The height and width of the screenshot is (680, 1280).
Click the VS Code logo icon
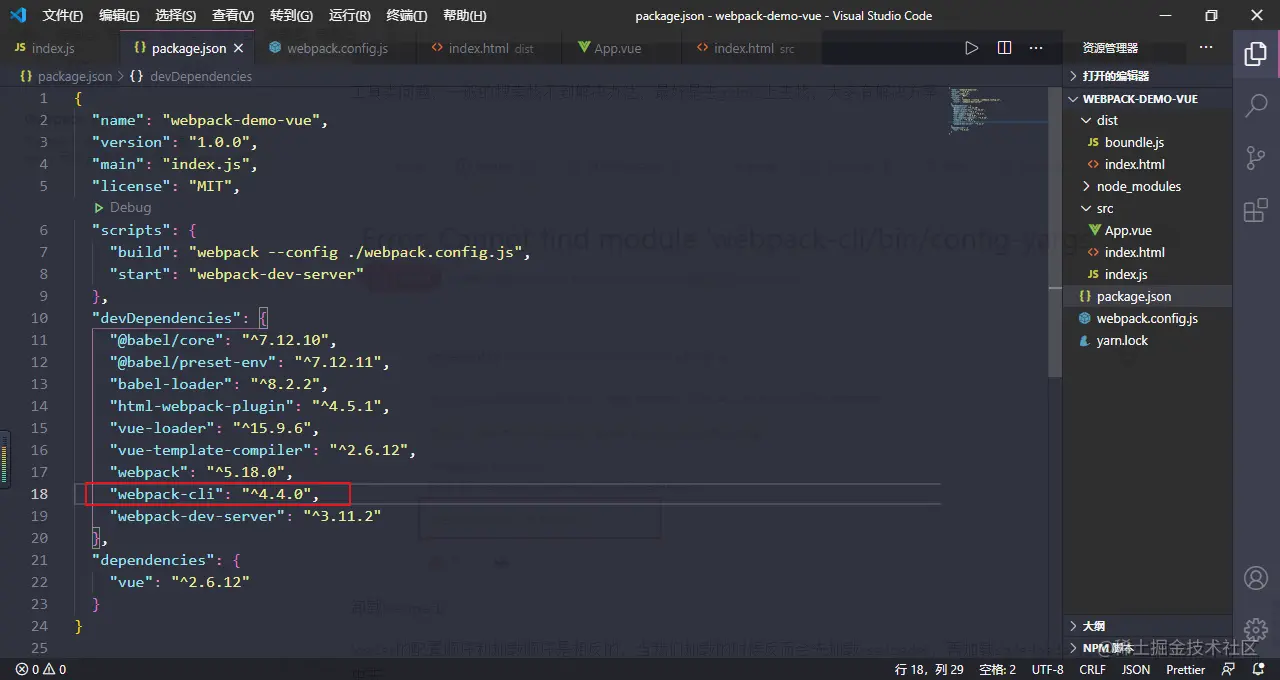pyautogui.click(x=17, y=15)
